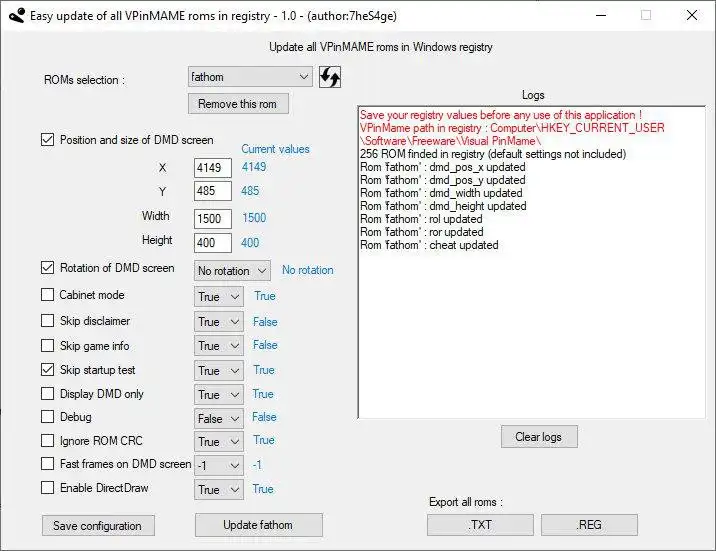
Task: Open the Cabinet mode value dropdown
Action: pyautogui.click(x=219, y=297)
